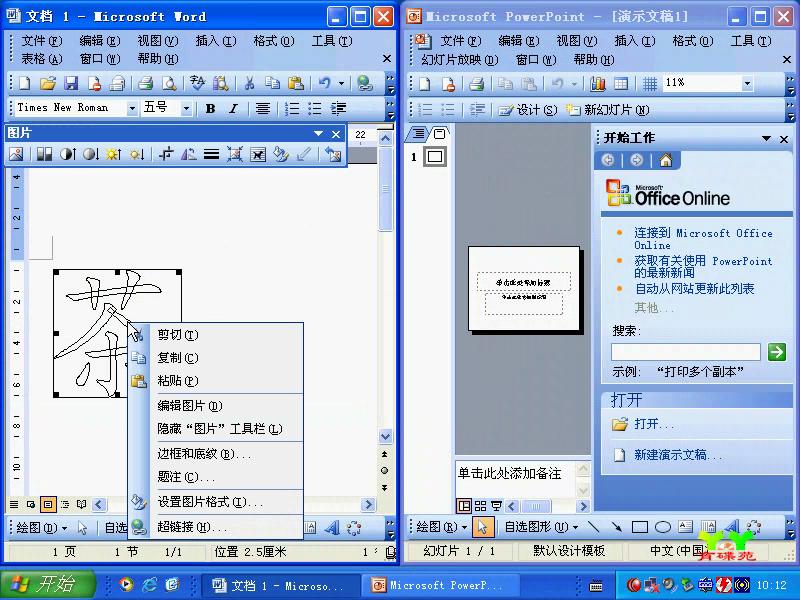The image size is (800, 600).
Task: Open 自选图形 menu in PowerPoint drawing toolbar
Action: click(x=541, y=527)
